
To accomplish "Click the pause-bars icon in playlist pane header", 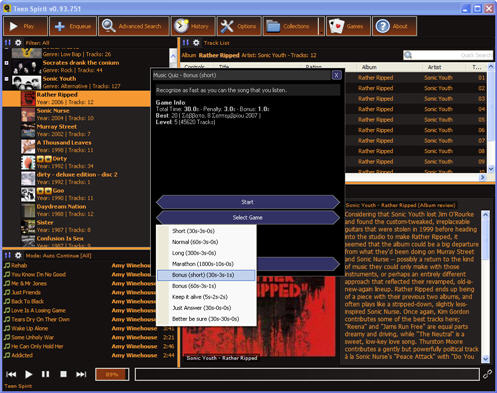I will click(8, 255).
